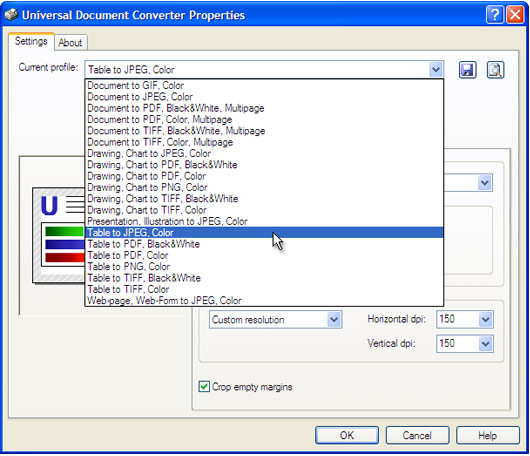Open the Vertical dpi dropdown
530x456 pixels.
pos(485,344)
